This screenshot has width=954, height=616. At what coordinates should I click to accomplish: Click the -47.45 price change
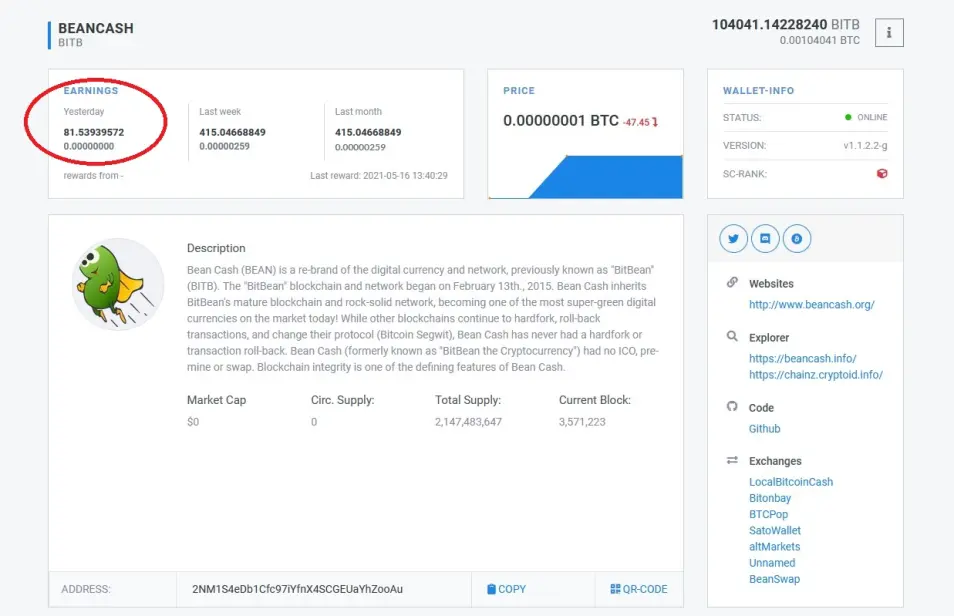[636, 122]
